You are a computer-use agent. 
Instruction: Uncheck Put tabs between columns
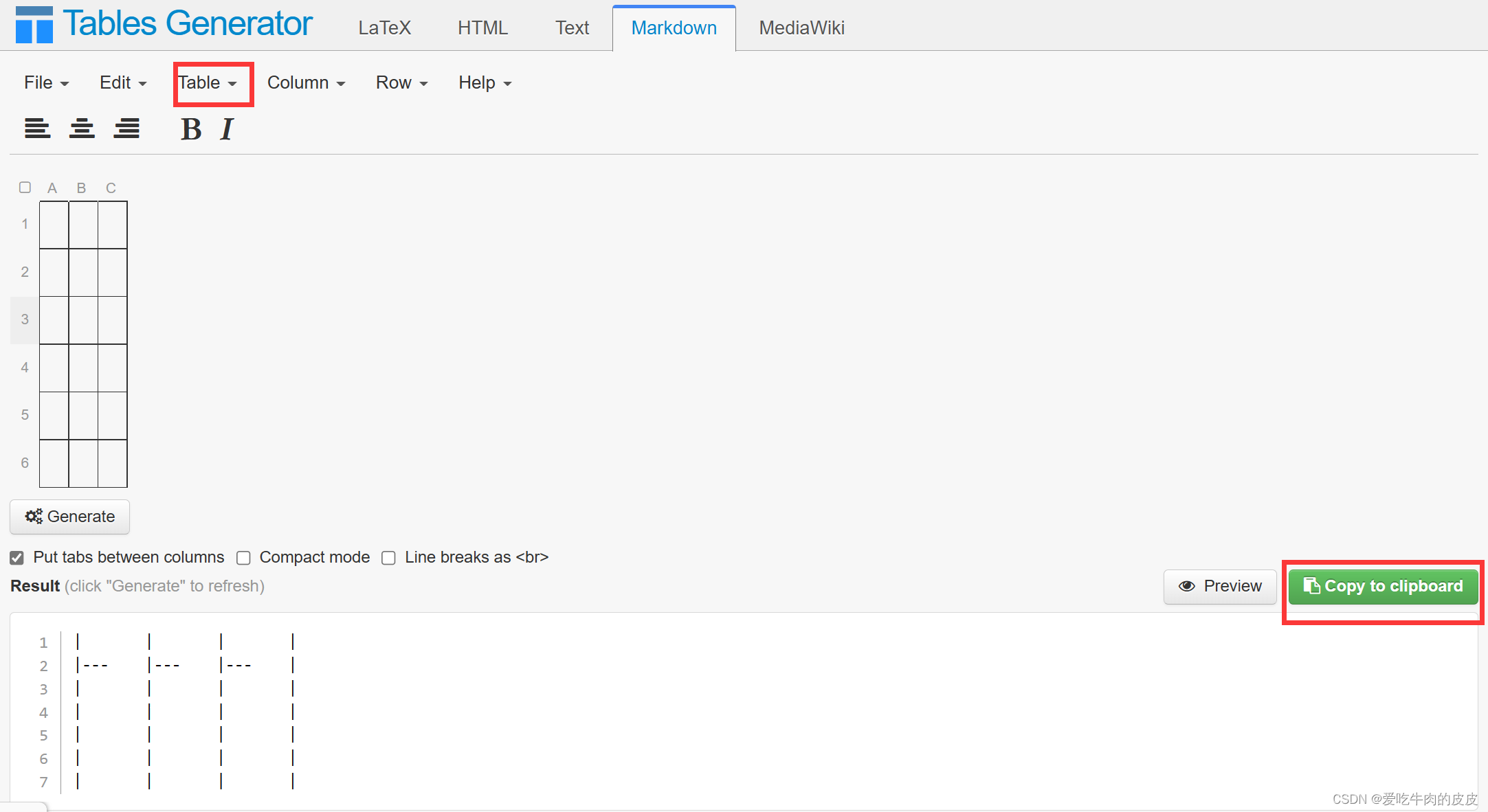(17, 558)
